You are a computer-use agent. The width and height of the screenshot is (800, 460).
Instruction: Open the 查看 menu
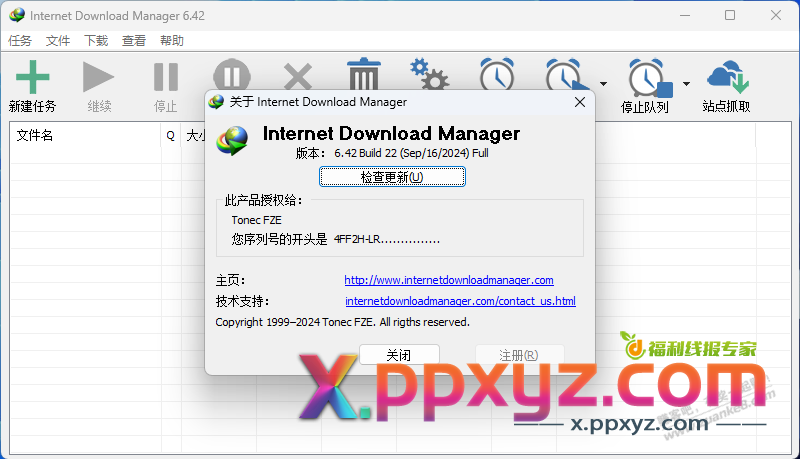click(x=134, y=40)
